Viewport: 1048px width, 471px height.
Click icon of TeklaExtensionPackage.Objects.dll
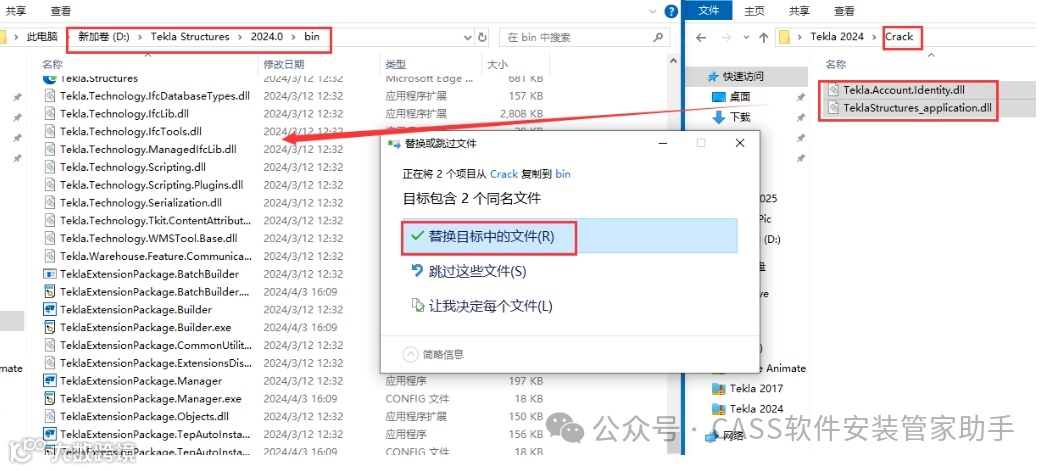(49, 416)
